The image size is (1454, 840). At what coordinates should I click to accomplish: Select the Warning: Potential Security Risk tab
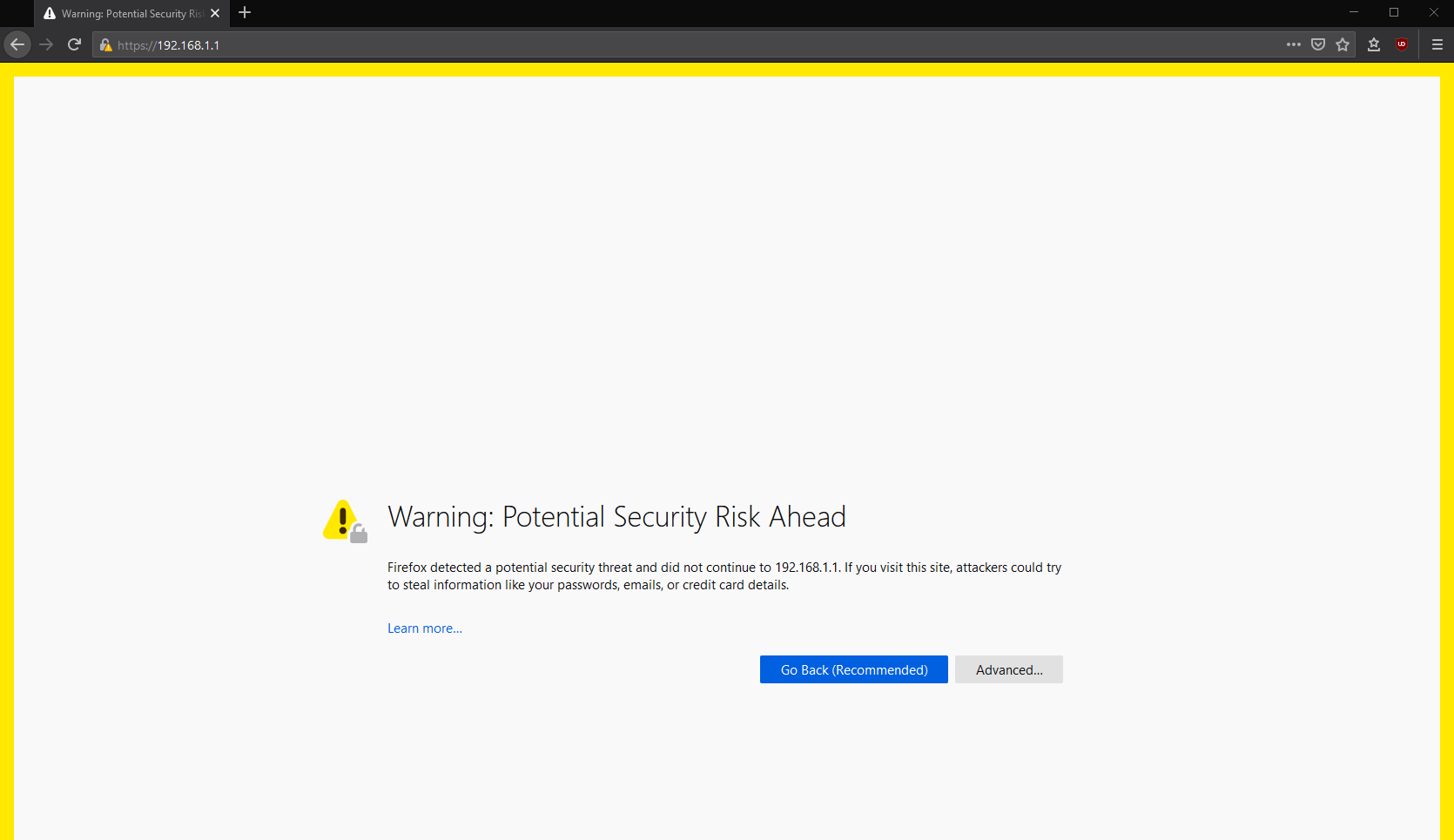(132, 13)
